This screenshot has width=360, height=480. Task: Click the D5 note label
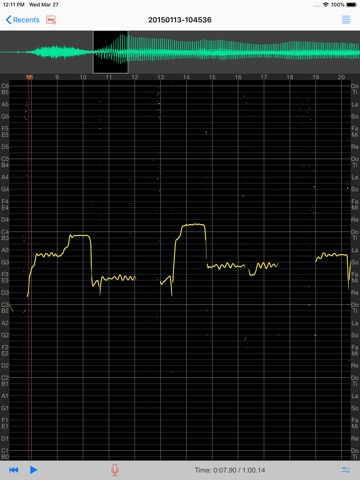[x=5, y=147]
